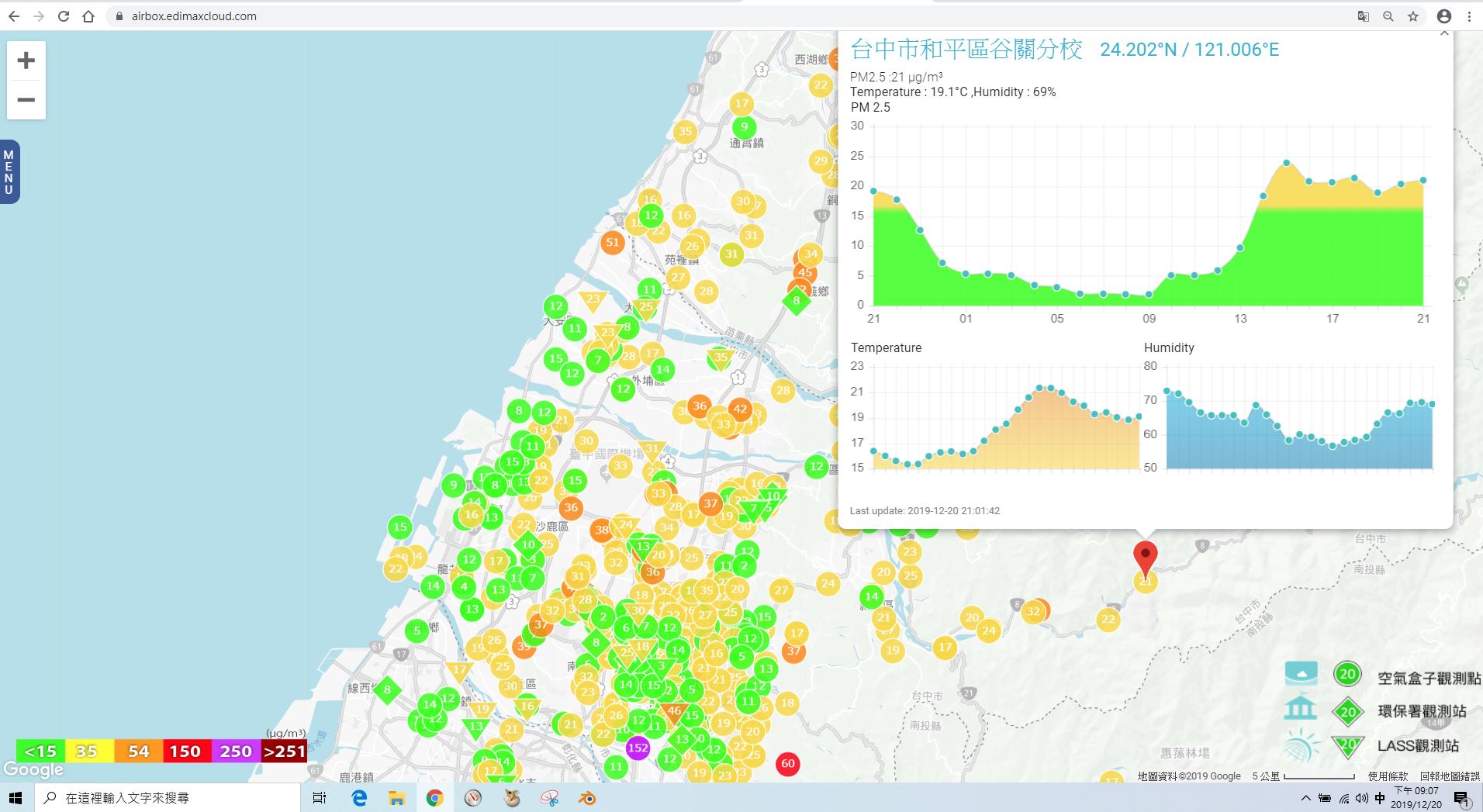This screenshot has height=812, width=1483.
Task: Click red 150 color scale swatch
Action: [x=186, y=751]
